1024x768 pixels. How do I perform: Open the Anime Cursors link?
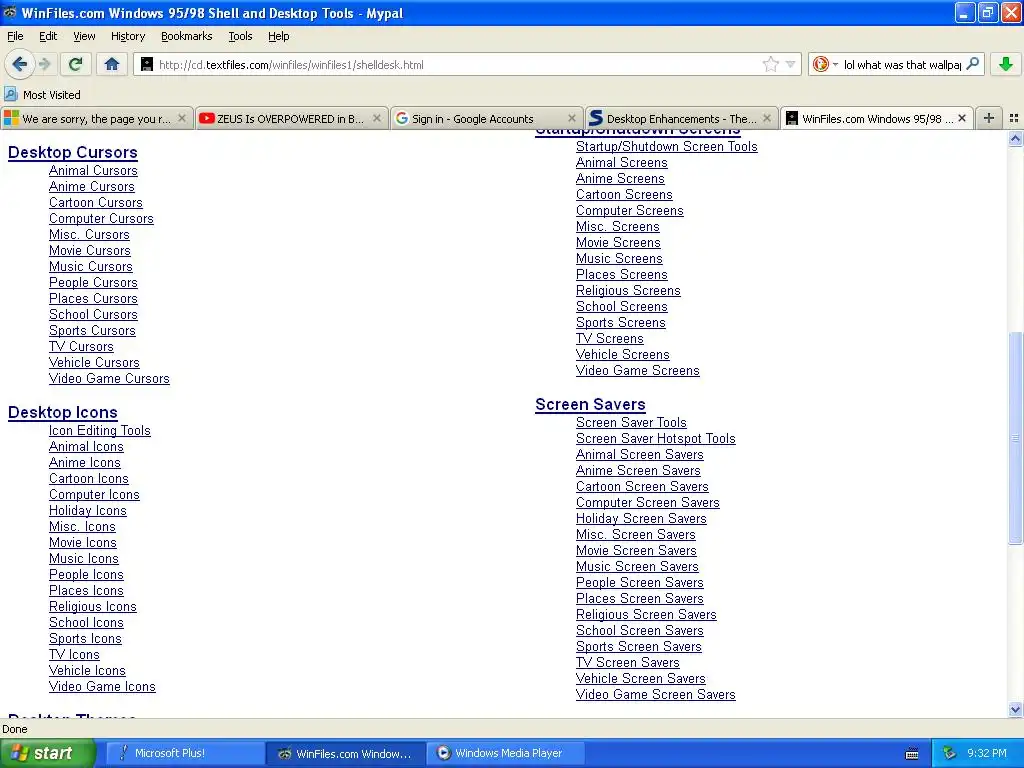(91, 186)
